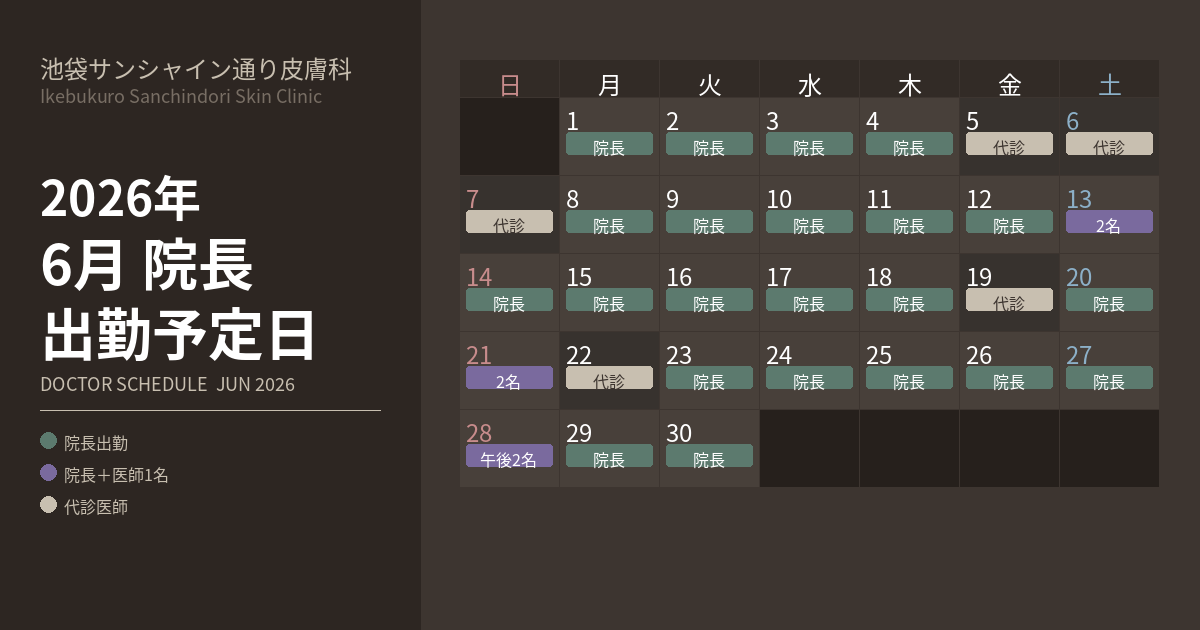Select the 院長 badge on June 11
This screenshot has width=1200, height=630.
tap(909, 222)
